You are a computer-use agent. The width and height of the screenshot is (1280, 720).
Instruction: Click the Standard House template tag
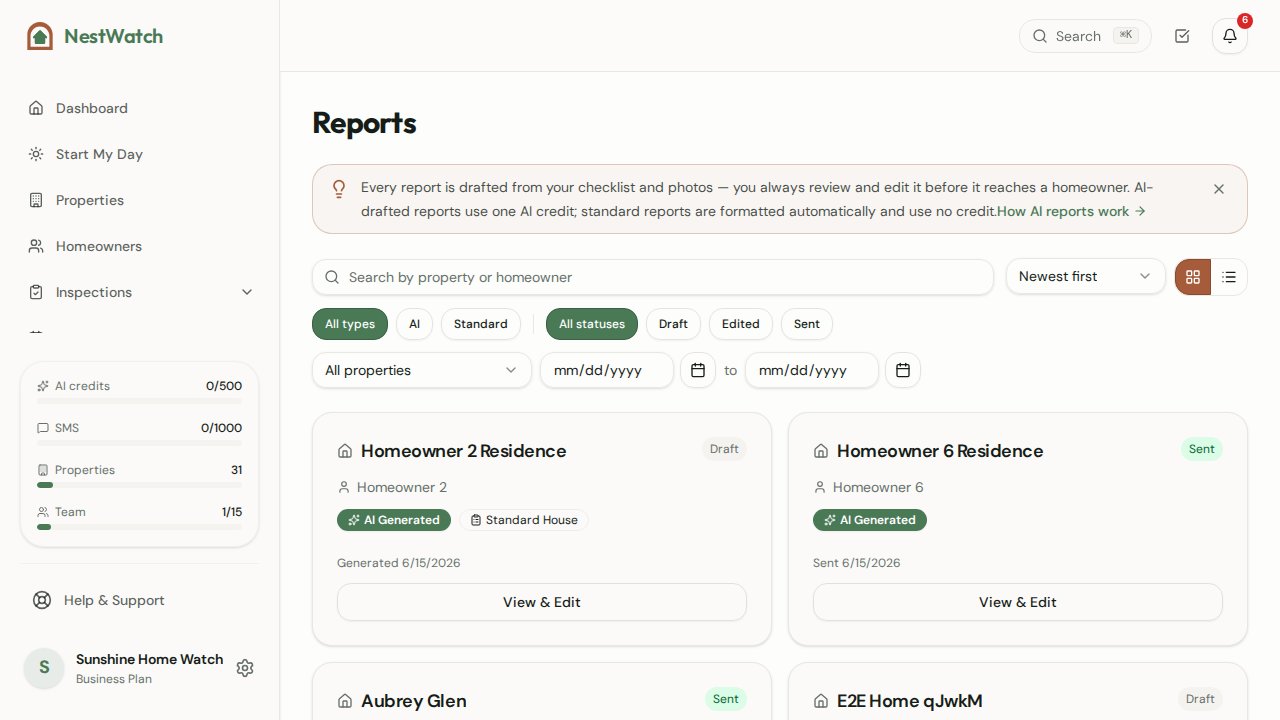(524, 520)
